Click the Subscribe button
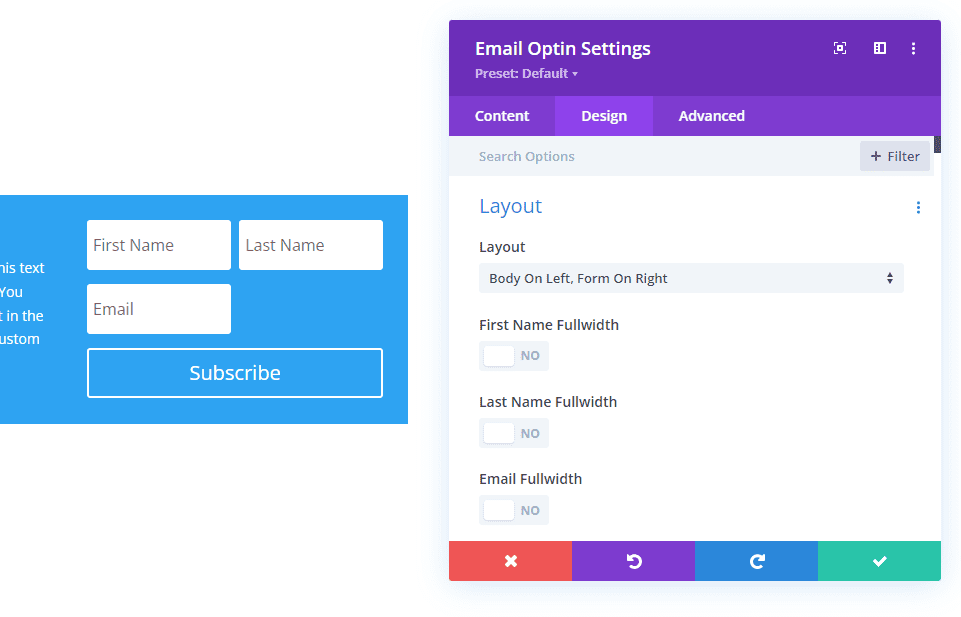961x617 pixels. [234, 372]
